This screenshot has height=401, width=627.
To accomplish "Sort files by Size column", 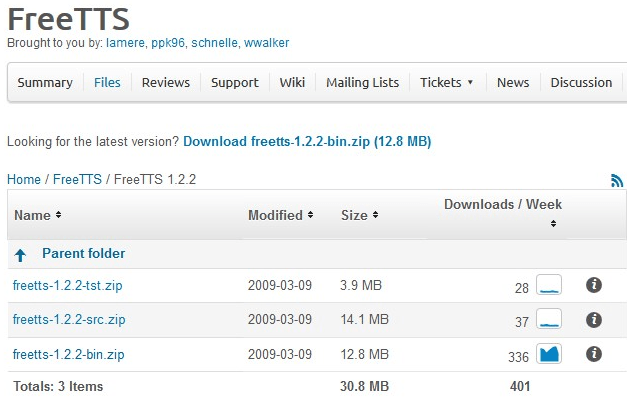I will 359,215.
